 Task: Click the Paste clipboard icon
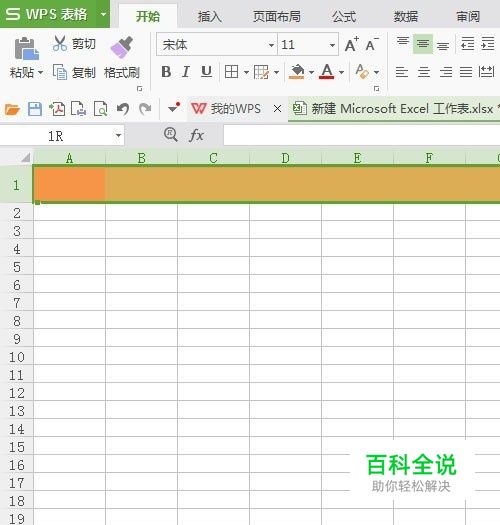[x=26, y=49]
